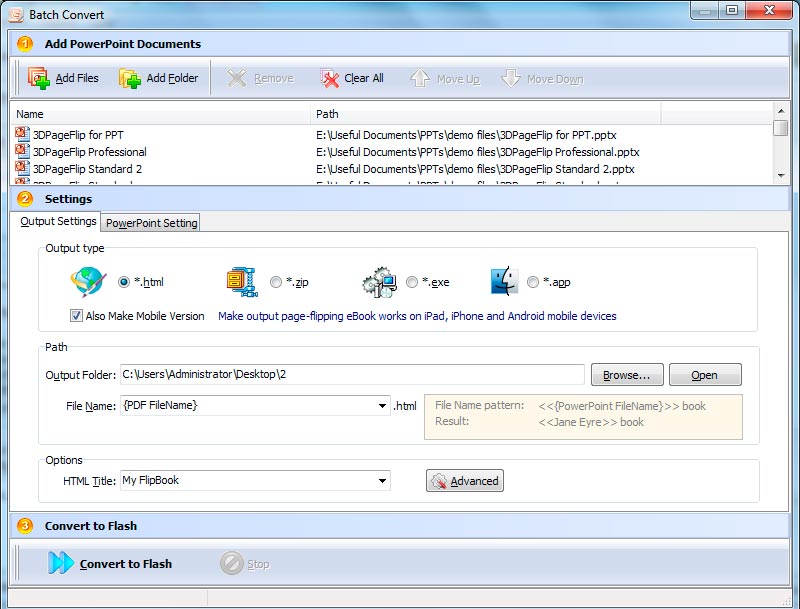Click the Move Up toolbar button
The image size is (800, 609).
coord(445,78)
